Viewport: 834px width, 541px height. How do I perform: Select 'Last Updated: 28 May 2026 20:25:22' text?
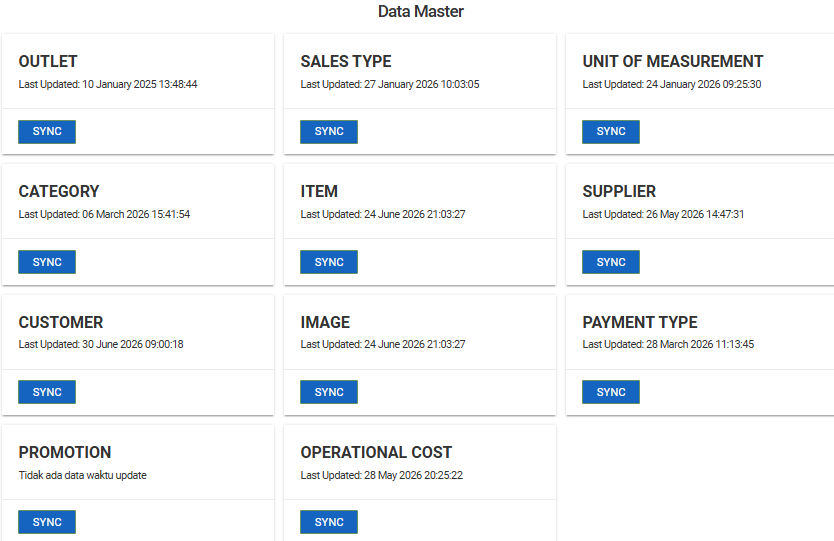coord(381,475)
